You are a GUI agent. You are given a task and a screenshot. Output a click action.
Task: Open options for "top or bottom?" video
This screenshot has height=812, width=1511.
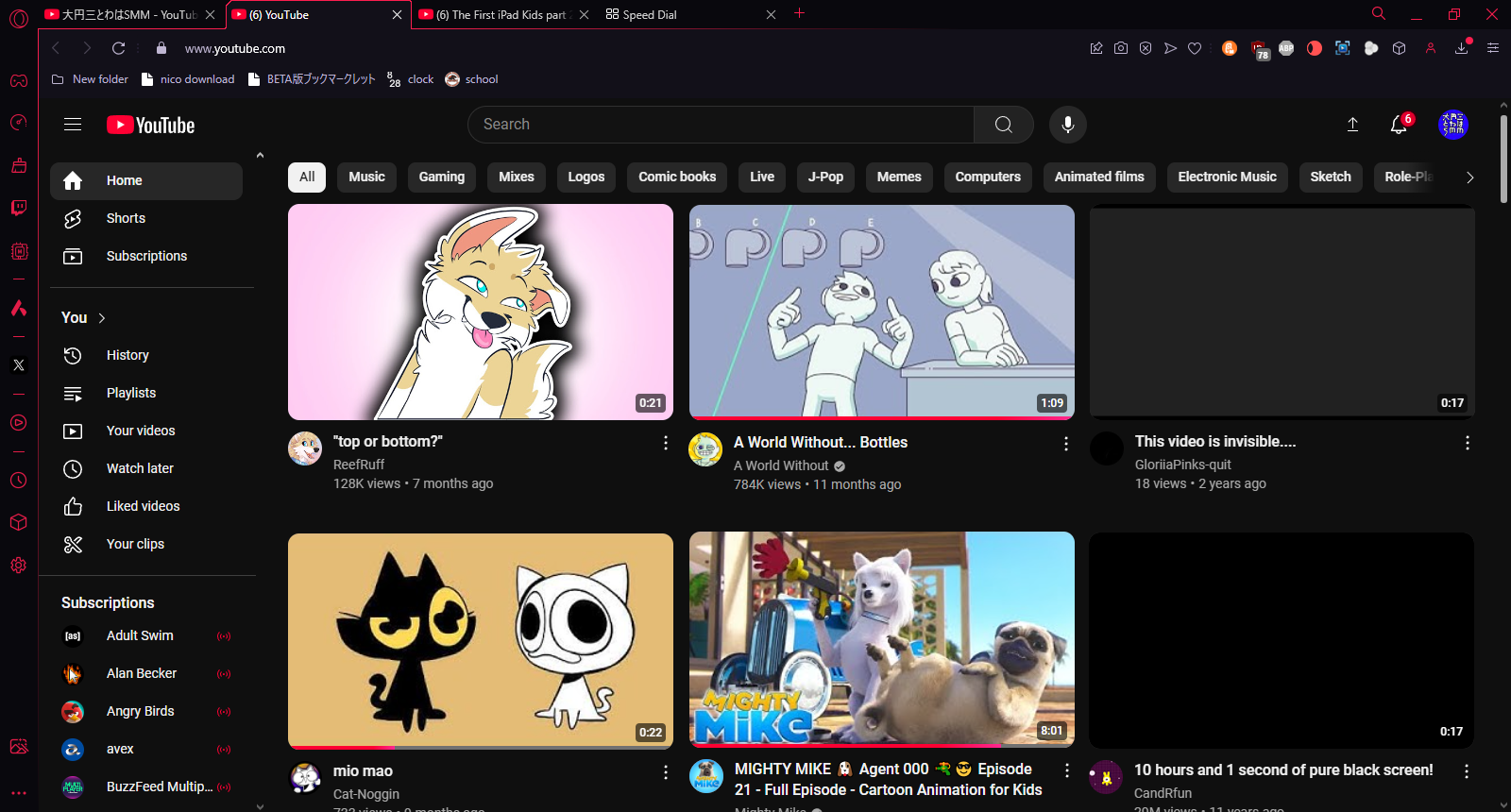point(666,443)
